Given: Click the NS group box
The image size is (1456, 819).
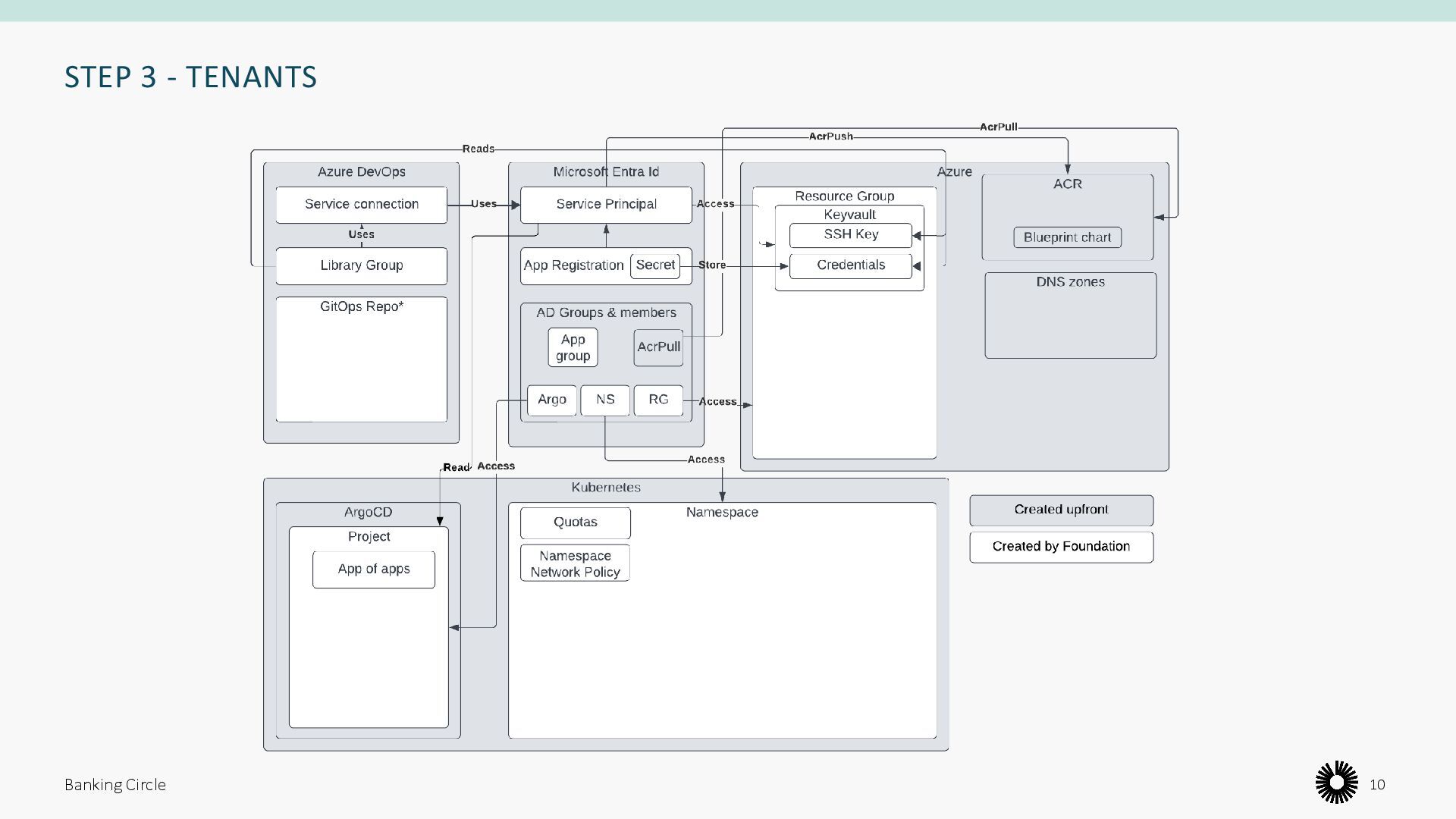Looking at the screenshot, I should pyautogui.click(x=604, y=400).
